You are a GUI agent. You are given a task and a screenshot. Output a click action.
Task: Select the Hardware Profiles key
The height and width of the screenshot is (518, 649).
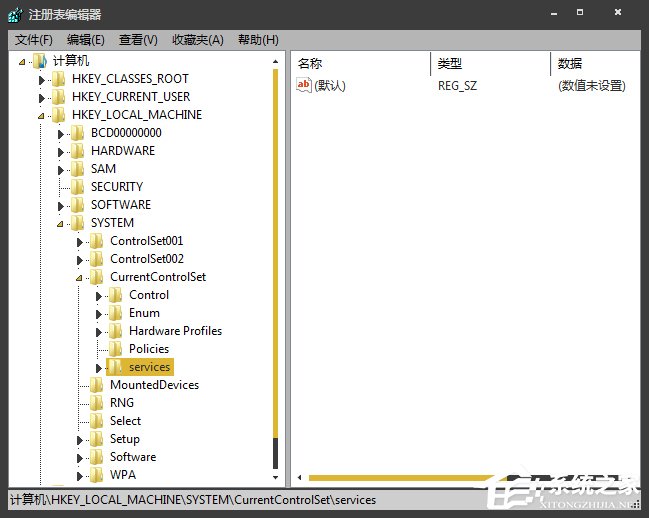coord(175,331)
